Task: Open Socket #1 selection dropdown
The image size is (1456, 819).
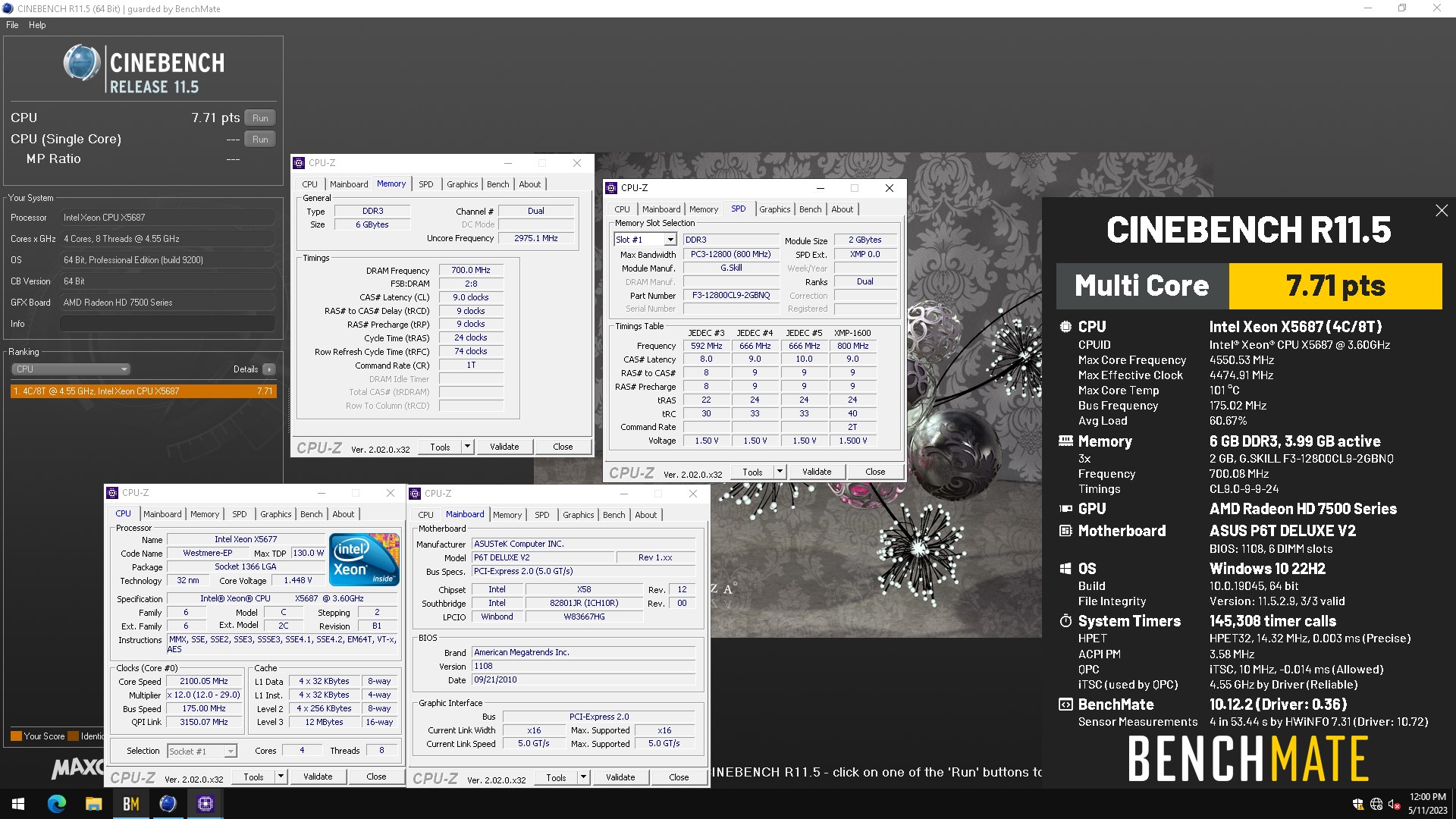Action: click(x=202, y=751)
